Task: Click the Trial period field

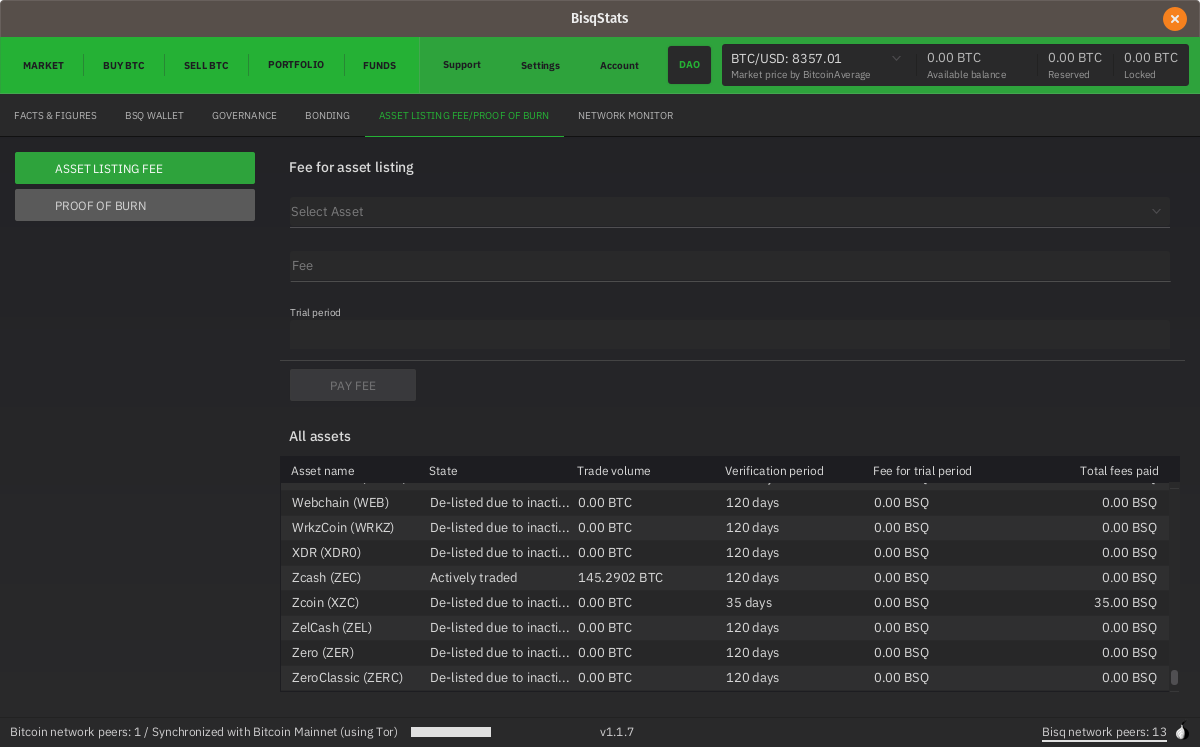Action: (729, 334)
